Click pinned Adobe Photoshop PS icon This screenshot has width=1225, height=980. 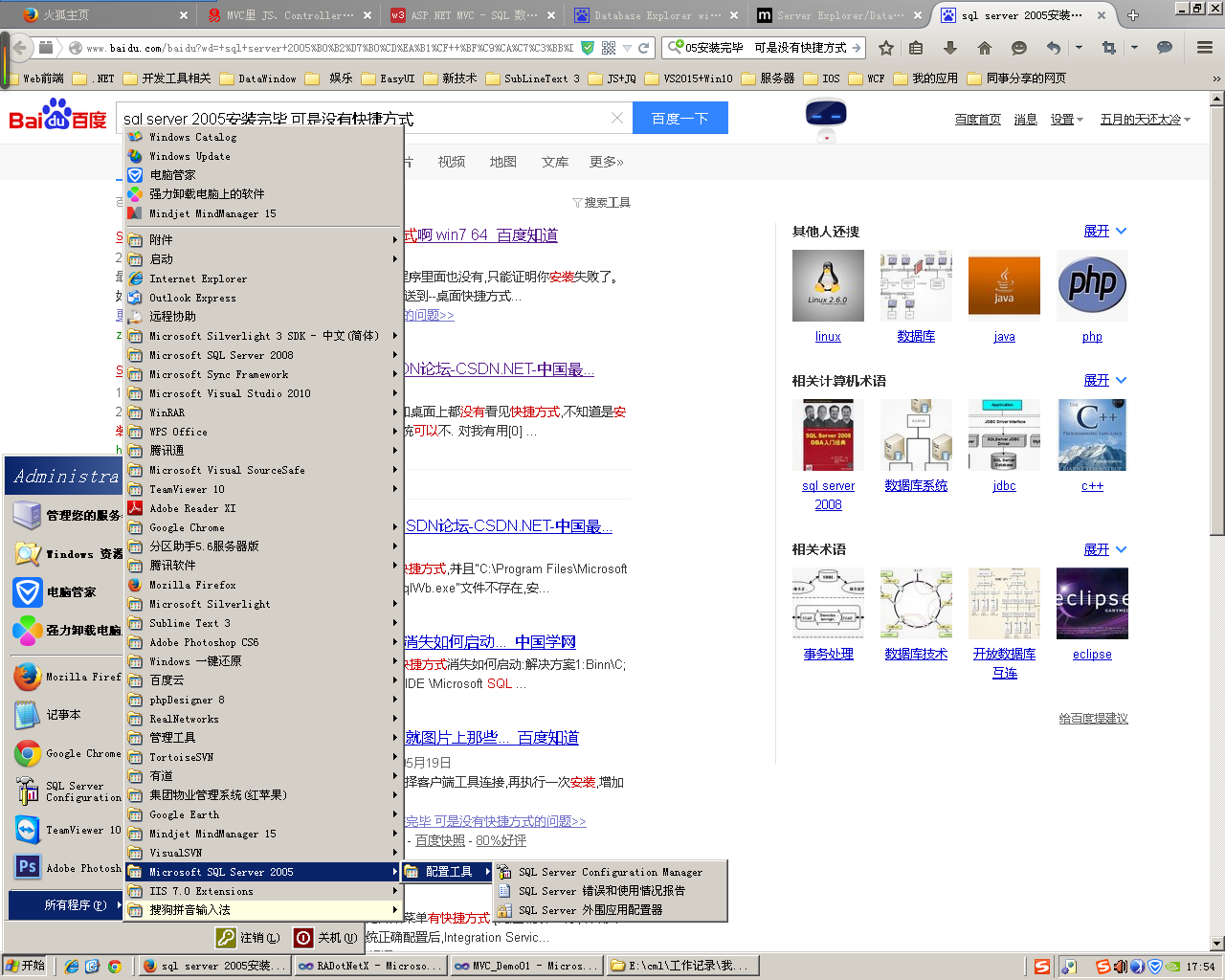pos(27,867)
